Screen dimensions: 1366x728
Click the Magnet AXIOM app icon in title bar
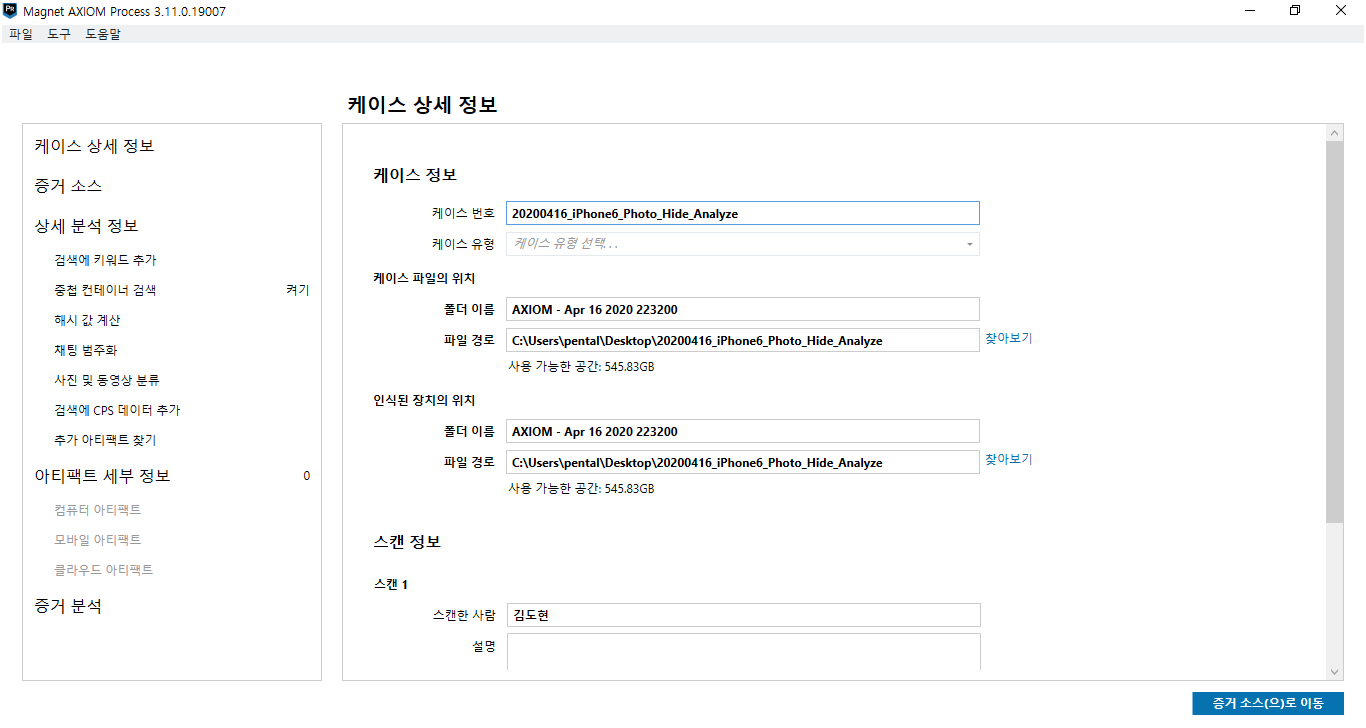(10, 10)
